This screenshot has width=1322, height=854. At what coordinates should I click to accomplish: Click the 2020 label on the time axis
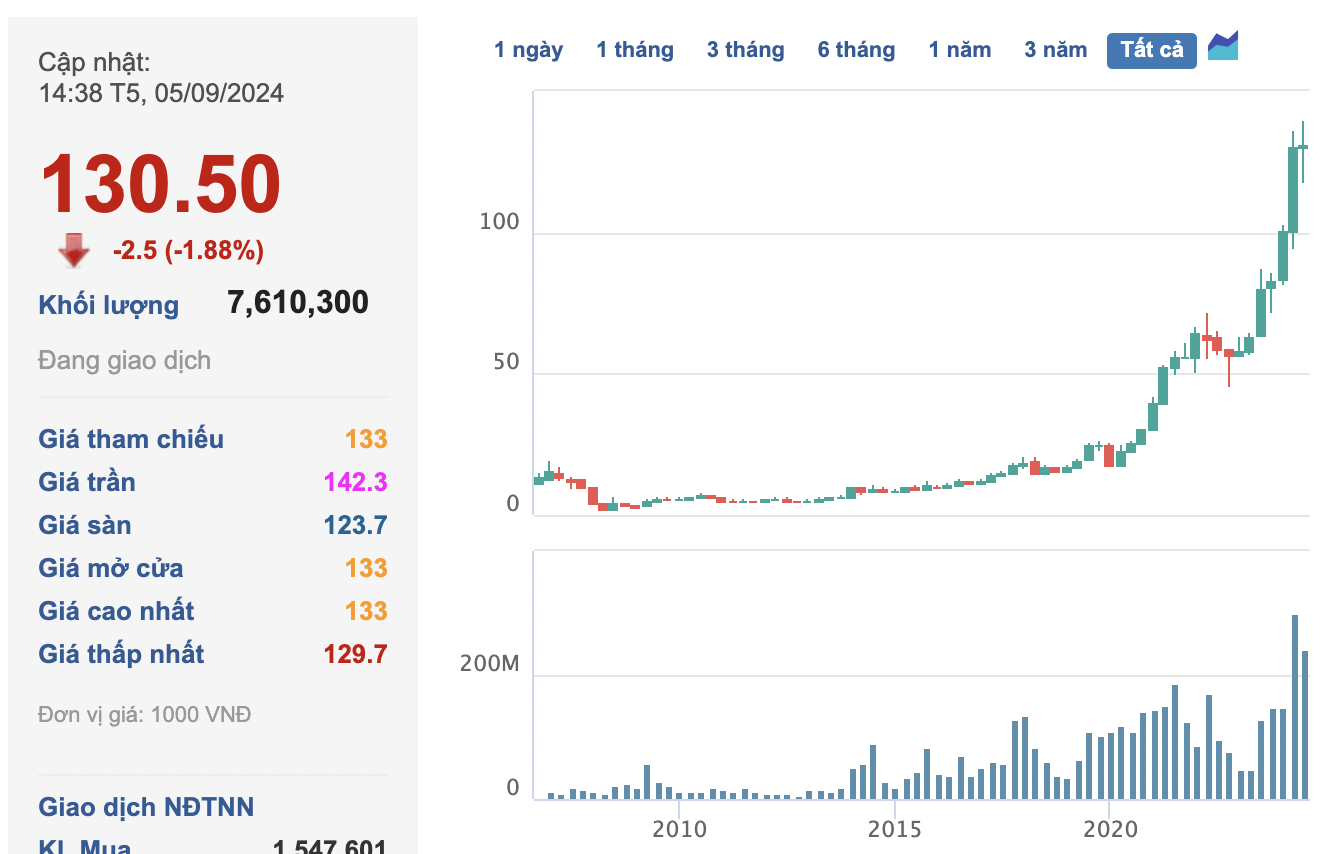click(1109, 829)
